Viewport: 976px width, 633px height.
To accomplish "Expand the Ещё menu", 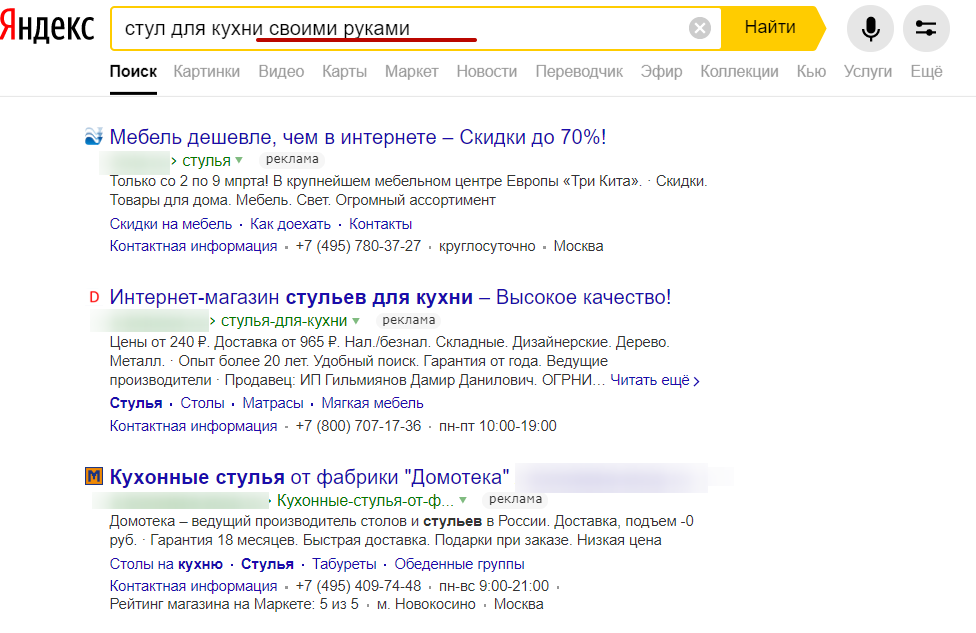I will pos(926,72).
